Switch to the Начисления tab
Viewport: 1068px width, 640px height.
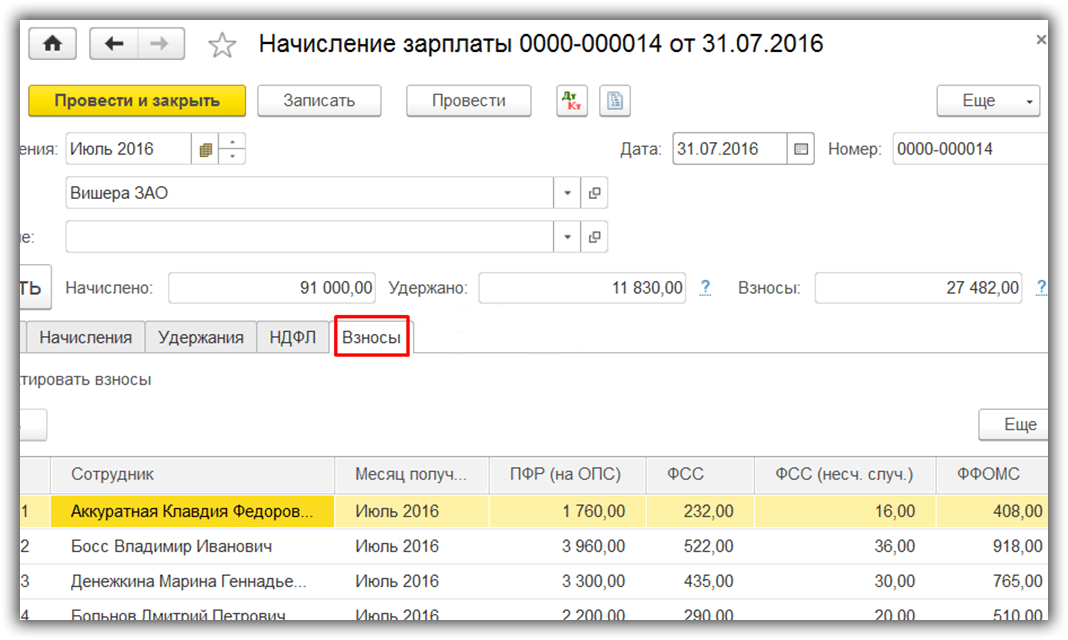85,338
